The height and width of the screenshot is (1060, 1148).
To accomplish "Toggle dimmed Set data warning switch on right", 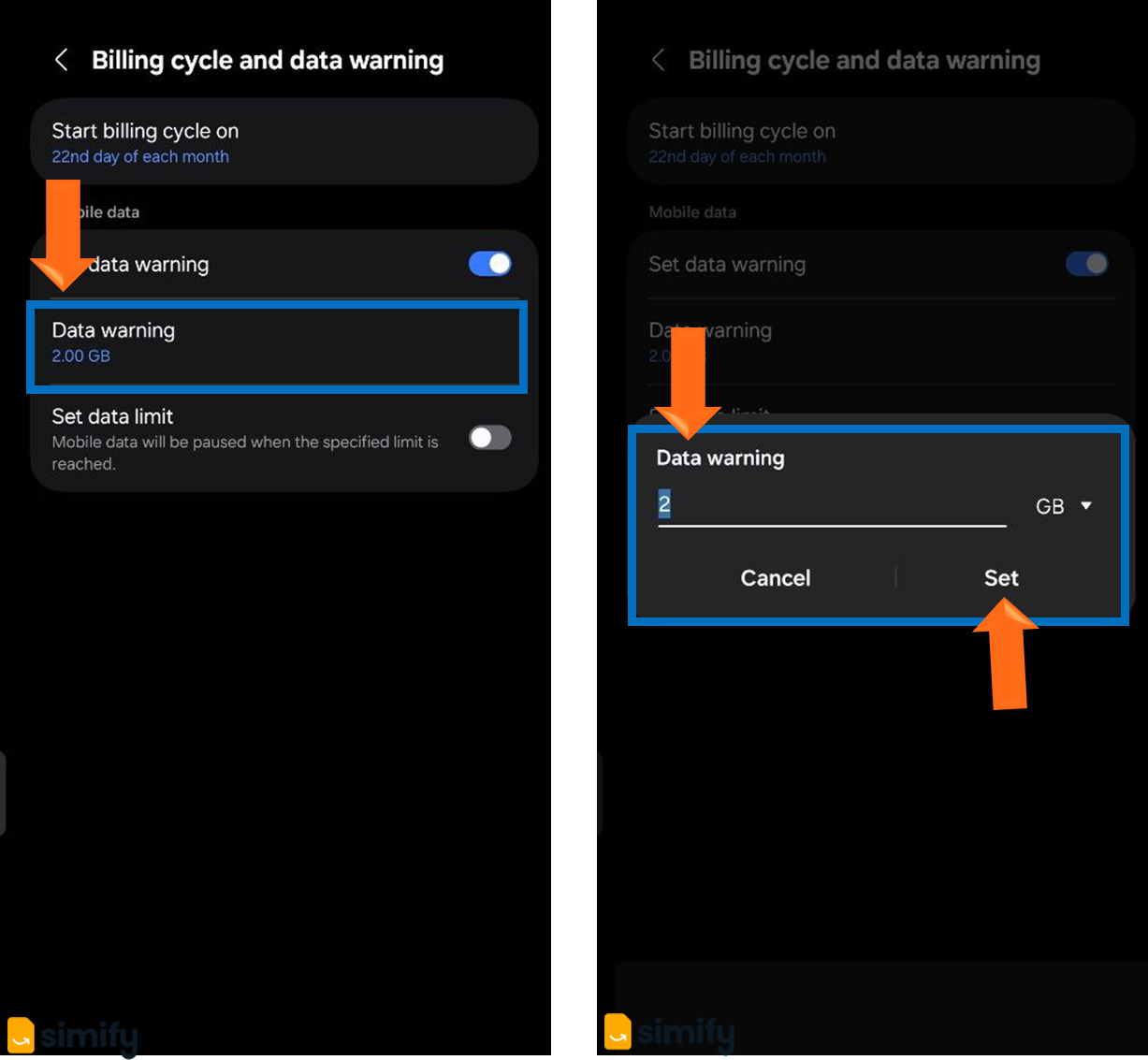I will (x=1086, y=264).
